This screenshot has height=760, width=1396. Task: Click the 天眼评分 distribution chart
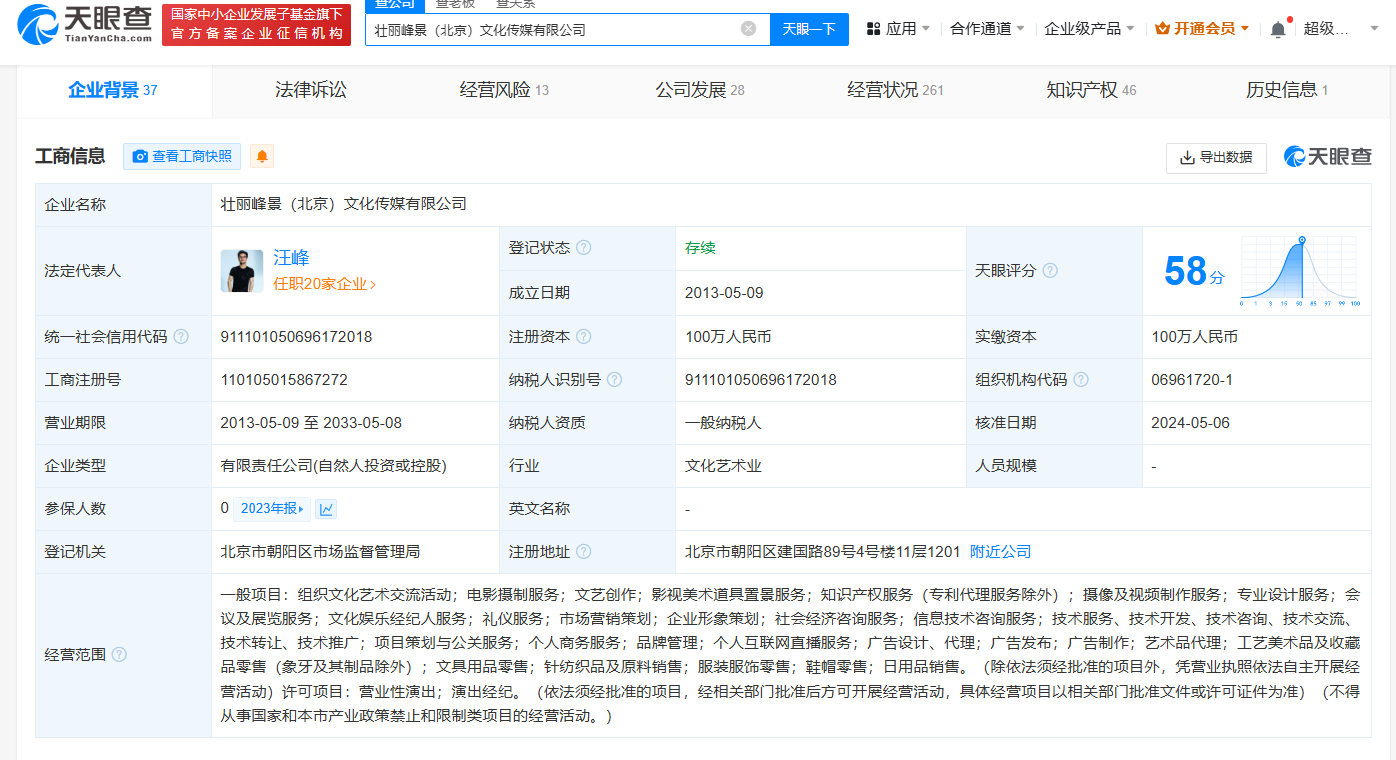[1300, 271]
